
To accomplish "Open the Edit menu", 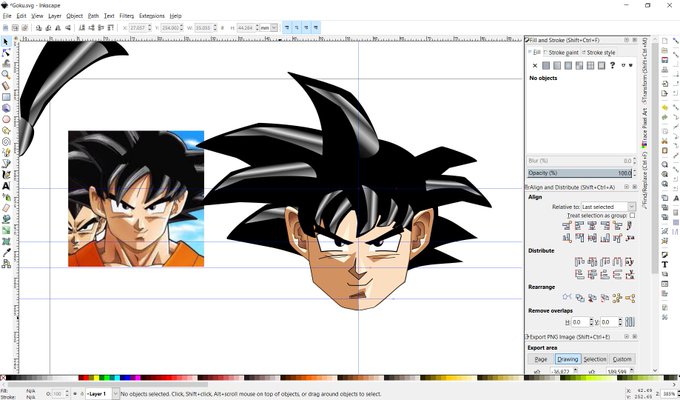I will [21, 16].
